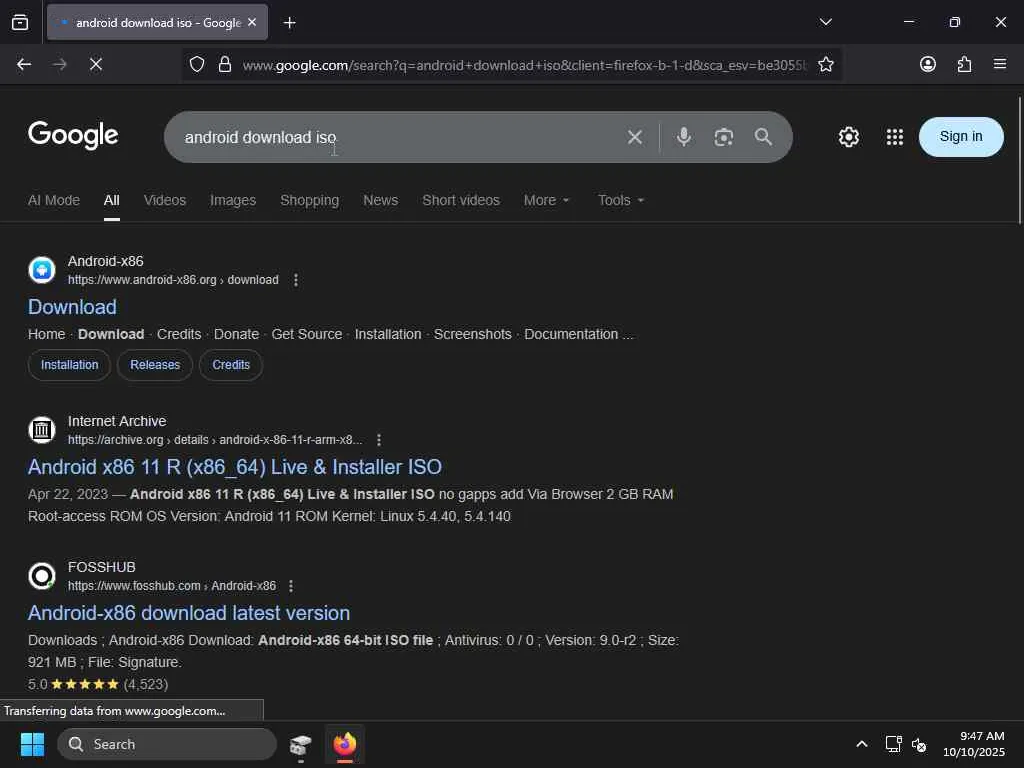This screenshot has height=768, width=1024.
Task: Open Windows Start menu
Action: point(32,744)
